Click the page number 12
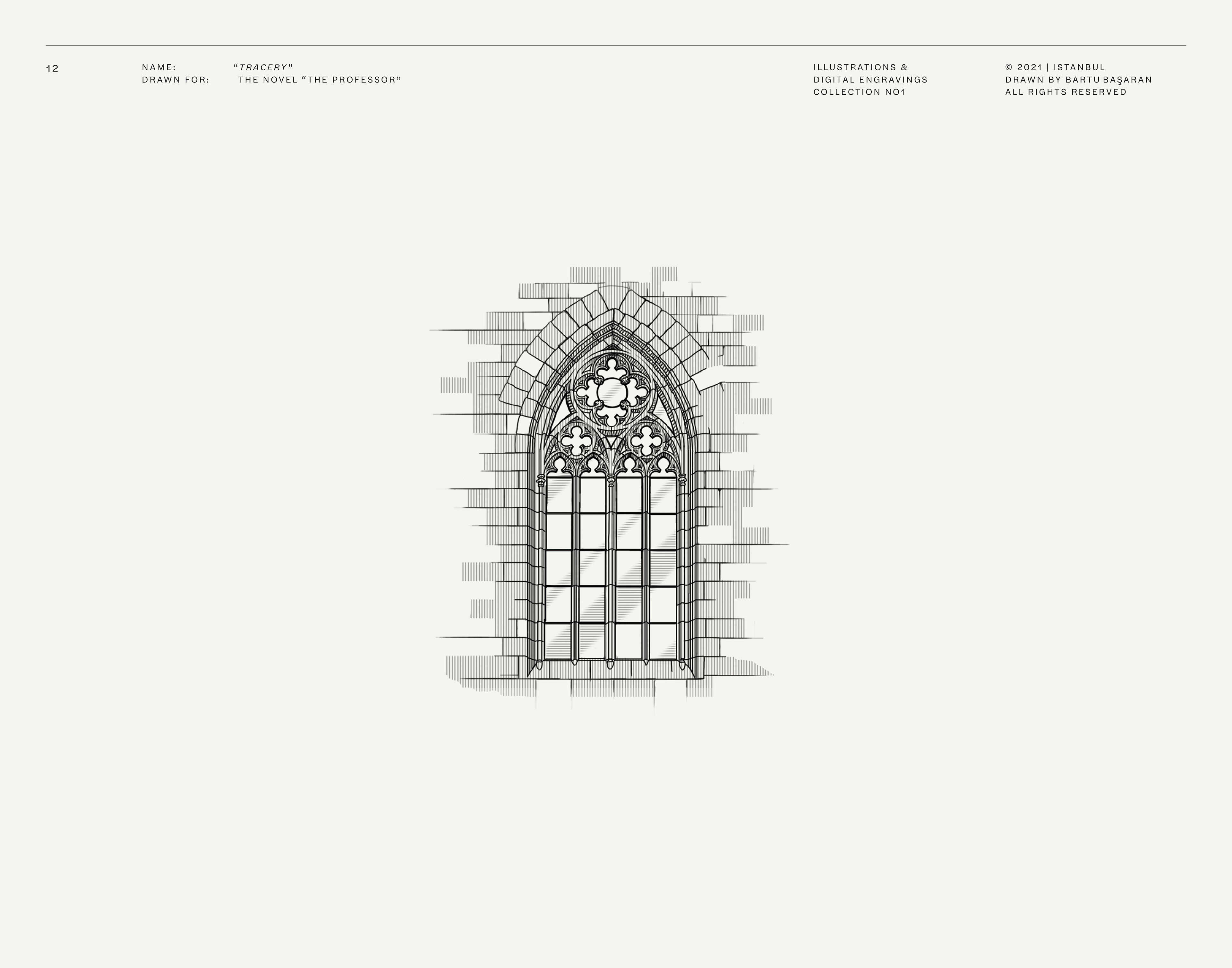1232x968 pixels. 52,69
